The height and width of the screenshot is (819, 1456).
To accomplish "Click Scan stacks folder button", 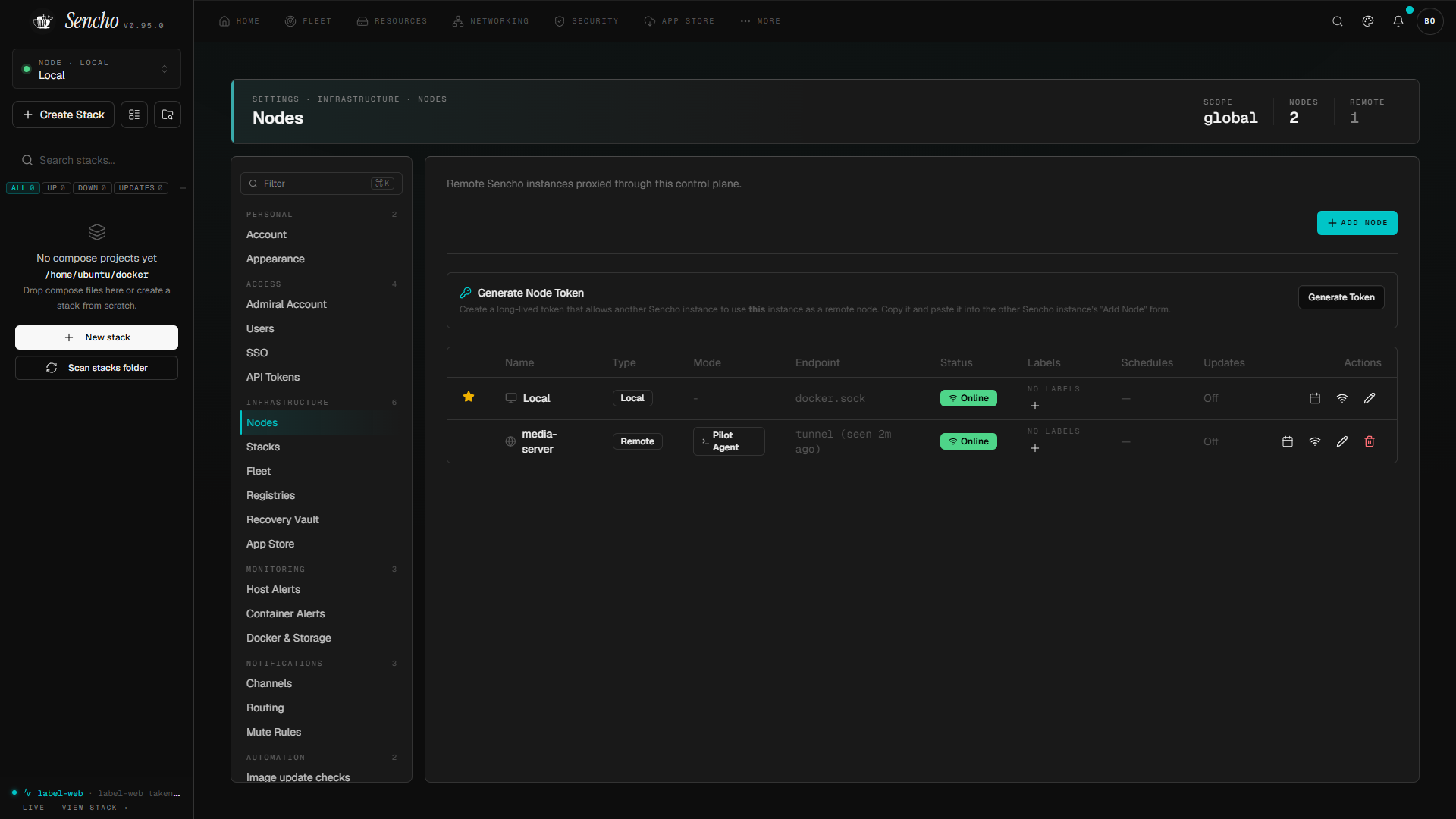I will click(x=96, y=368).
